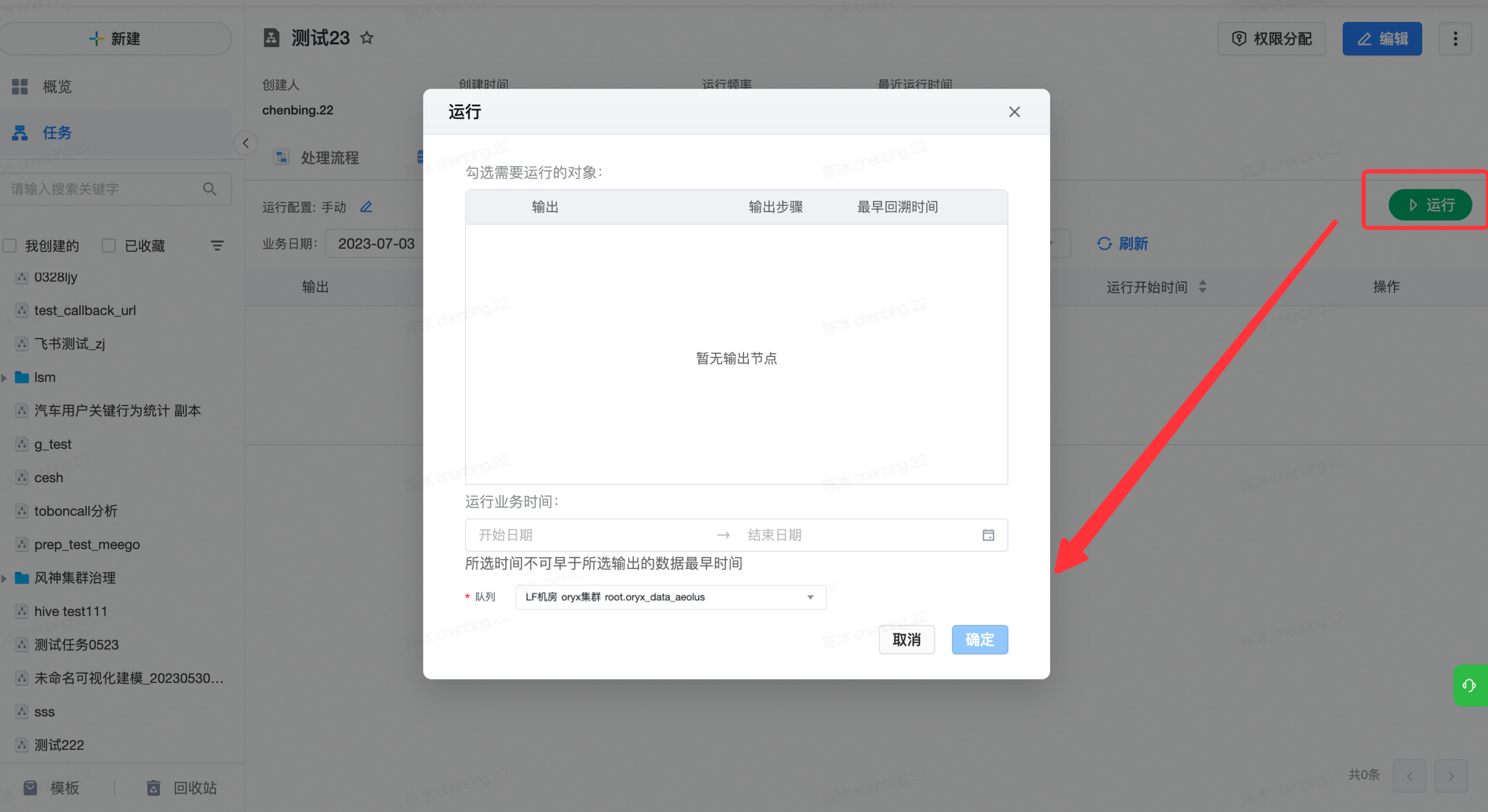The width and height of the screenshot is (1488, 812).
Task: Click the 回收站 trash icon
Action: coord(154,788)
